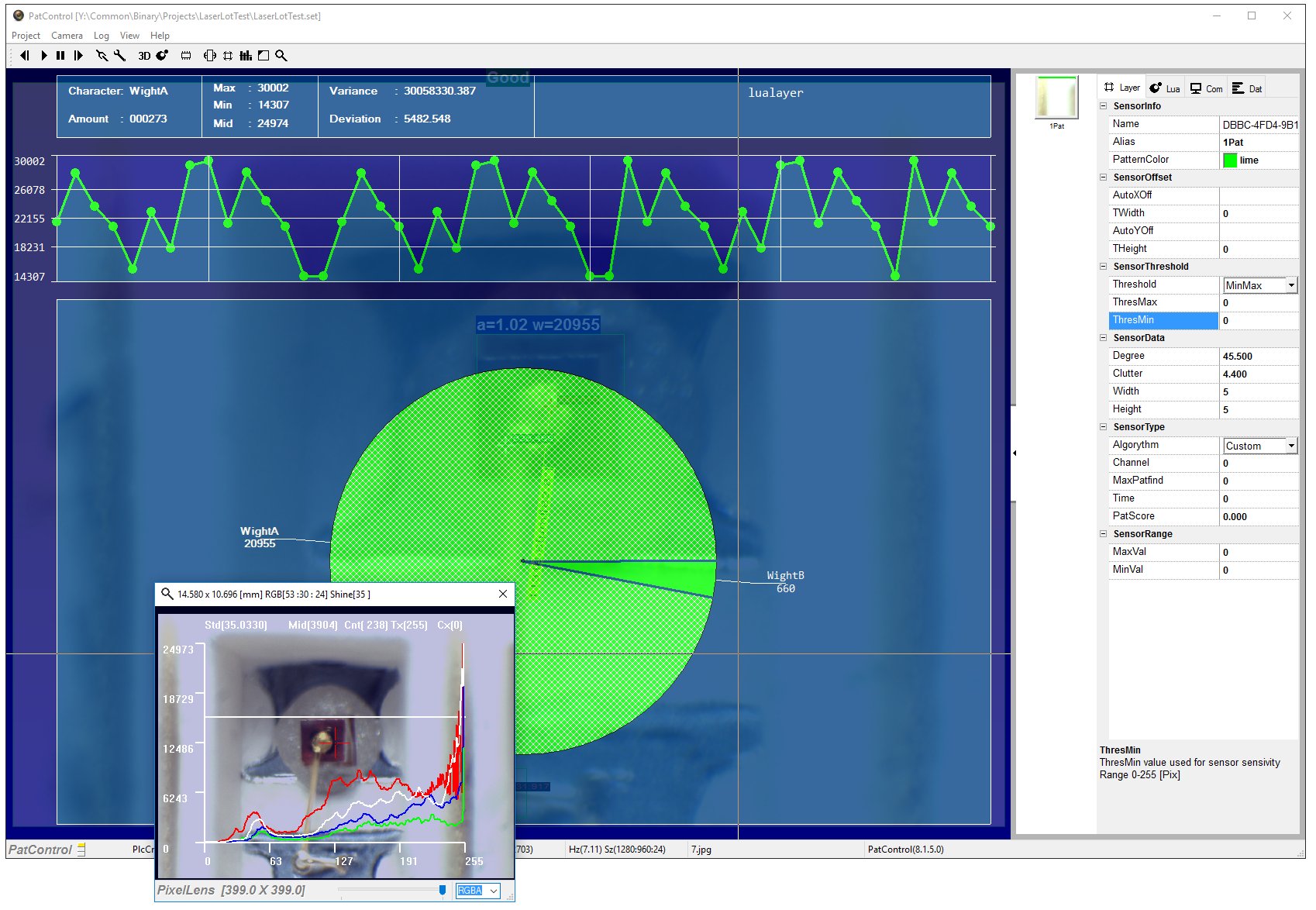Collapse the SensorOffset section
The image size is (1316, 910).
pos(1104,178)
